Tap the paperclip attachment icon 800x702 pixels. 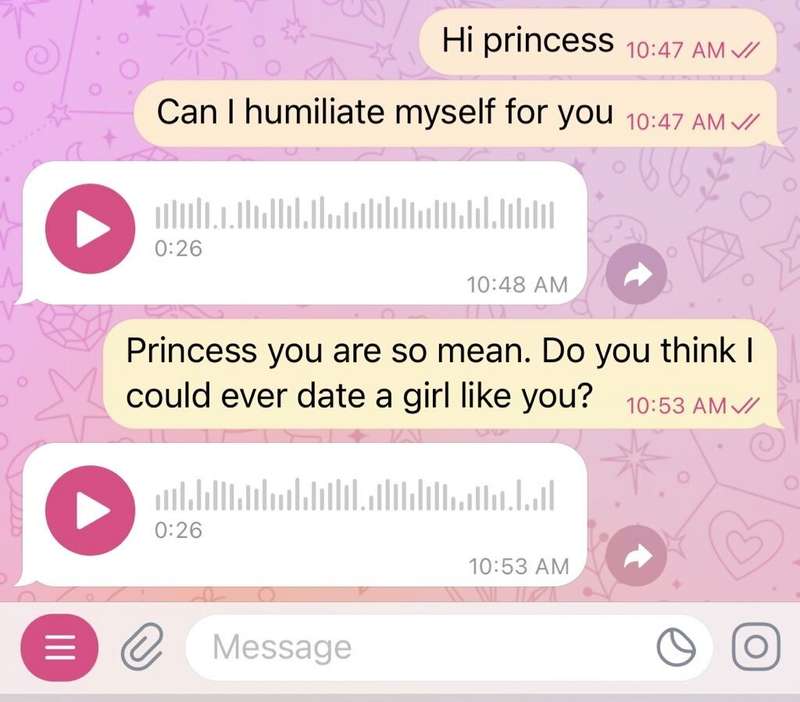click(142, 646)
